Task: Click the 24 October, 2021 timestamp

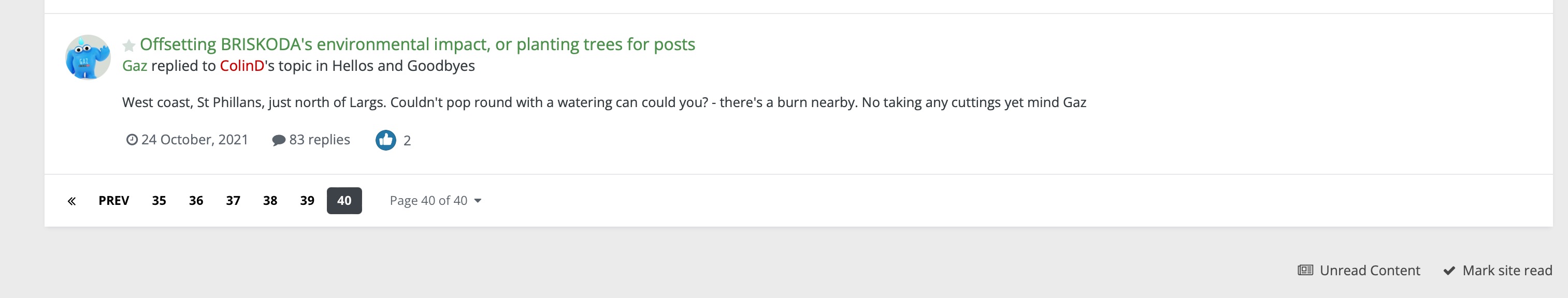Action: pyautogui.click(x=194, y=140)
